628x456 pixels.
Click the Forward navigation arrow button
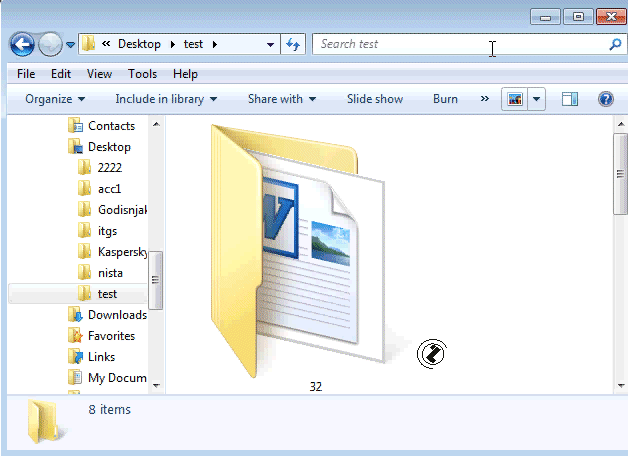click(x=50, y=44)
